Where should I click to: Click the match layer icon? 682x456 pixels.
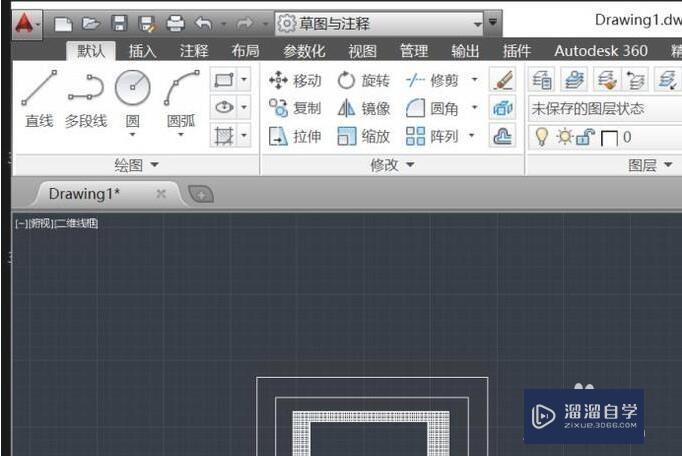607,80
